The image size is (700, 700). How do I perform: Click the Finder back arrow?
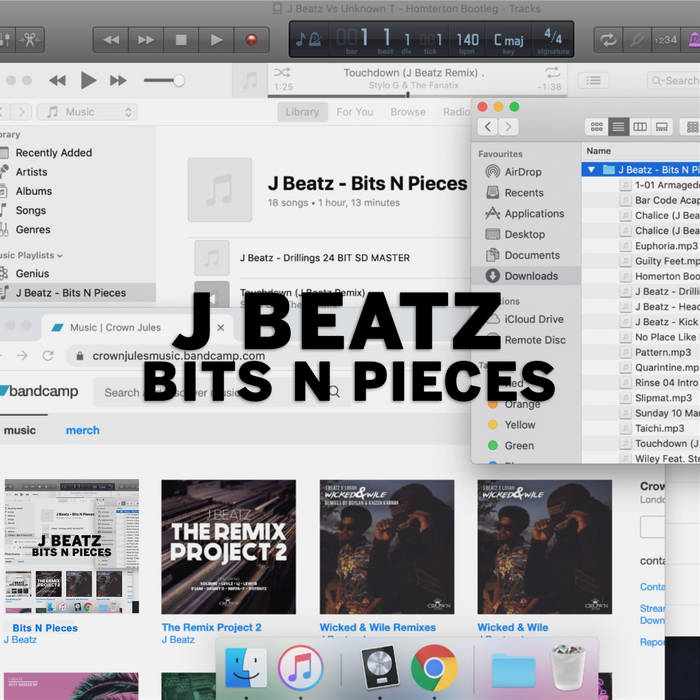(x=488, y=127)
